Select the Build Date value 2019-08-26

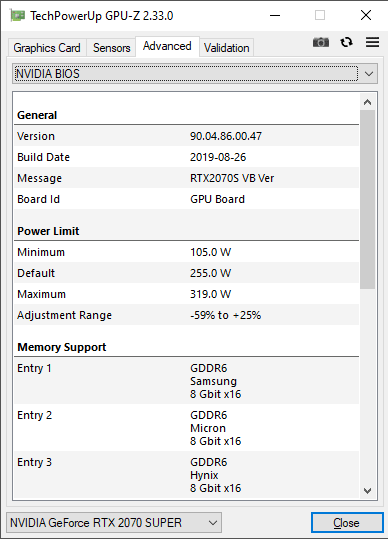pos(218,157)
